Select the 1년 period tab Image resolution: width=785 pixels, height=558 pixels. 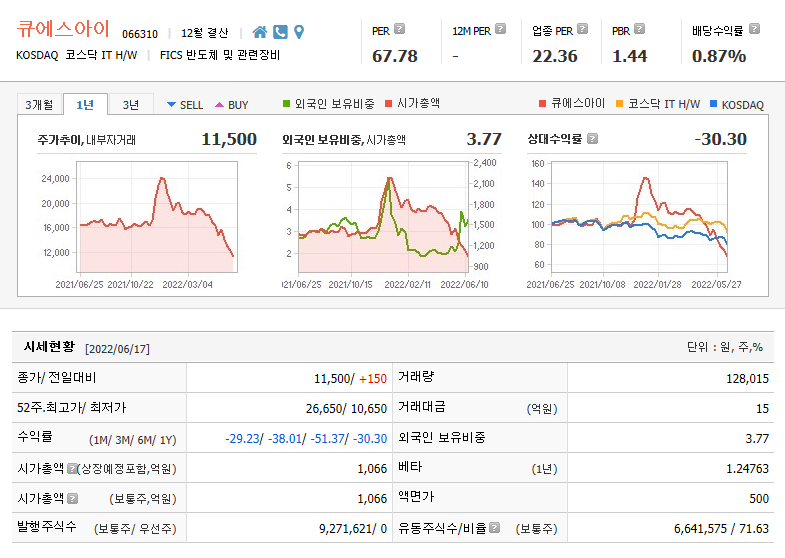point(85,105)
